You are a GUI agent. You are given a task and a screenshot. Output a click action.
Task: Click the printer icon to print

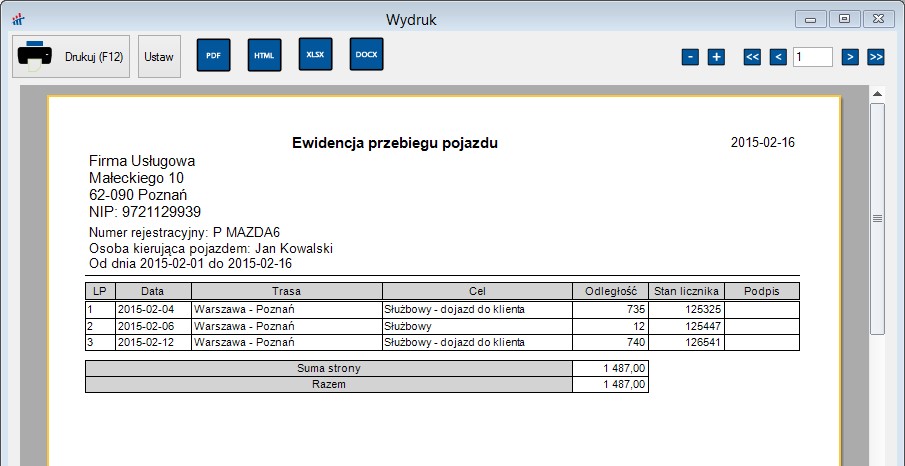tap(37, 56)
